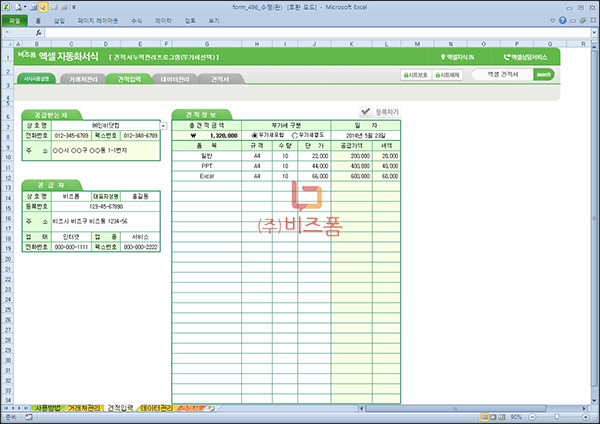Click the highlighted cursor icon in quick access toolbar
The height and width of the screenshot is (424, 600).
click(43, 7)
